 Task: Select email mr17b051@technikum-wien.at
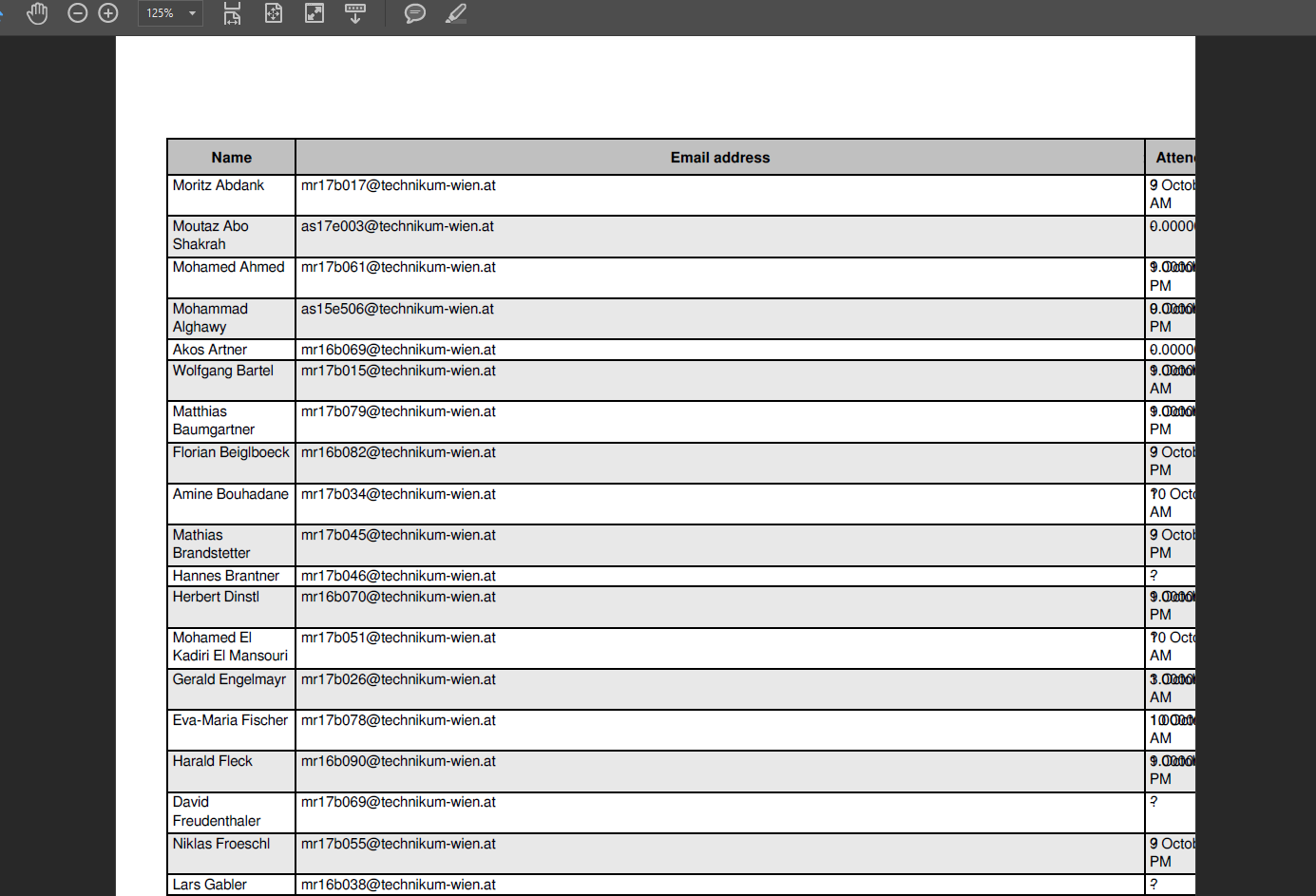point(398,638)
